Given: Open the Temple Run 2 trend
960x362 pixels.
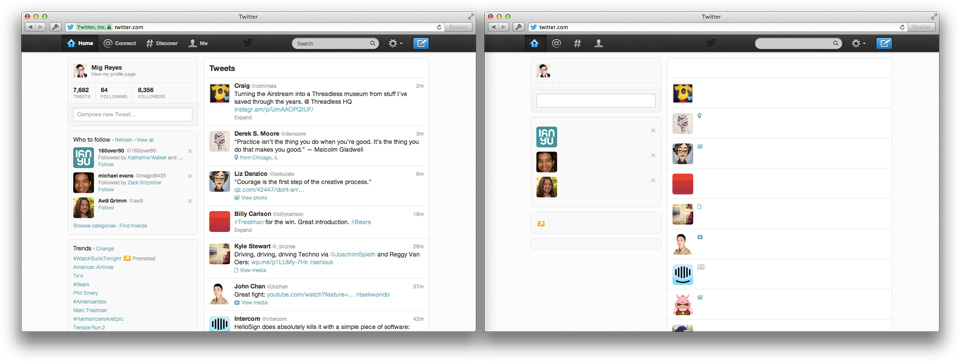Looking at the screenshot, I should click(89, 327).
